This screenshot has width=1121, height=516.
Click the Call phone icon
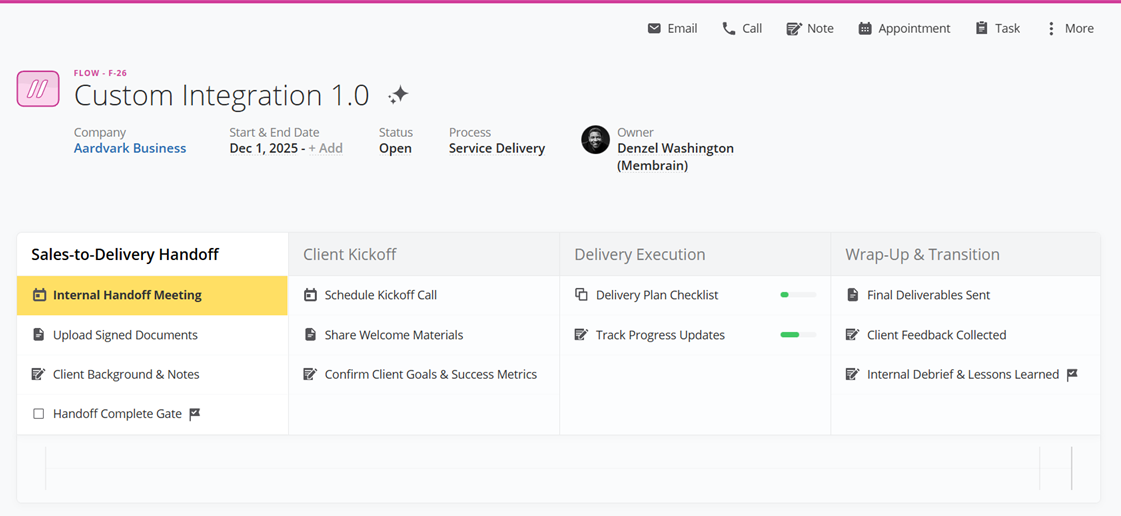[x=729, y=28]
